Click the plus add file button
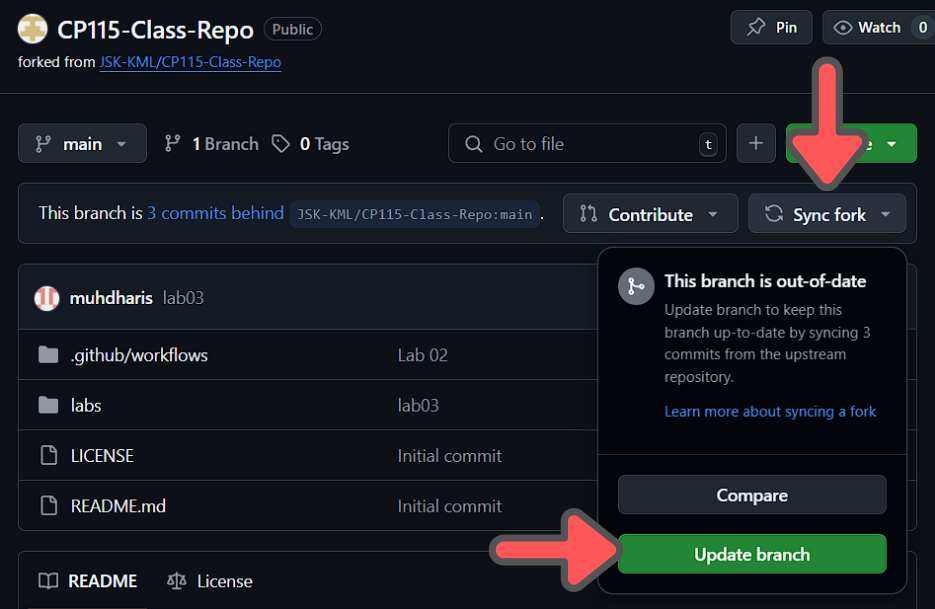Screen dimensions: 935x609 point(756,143)
